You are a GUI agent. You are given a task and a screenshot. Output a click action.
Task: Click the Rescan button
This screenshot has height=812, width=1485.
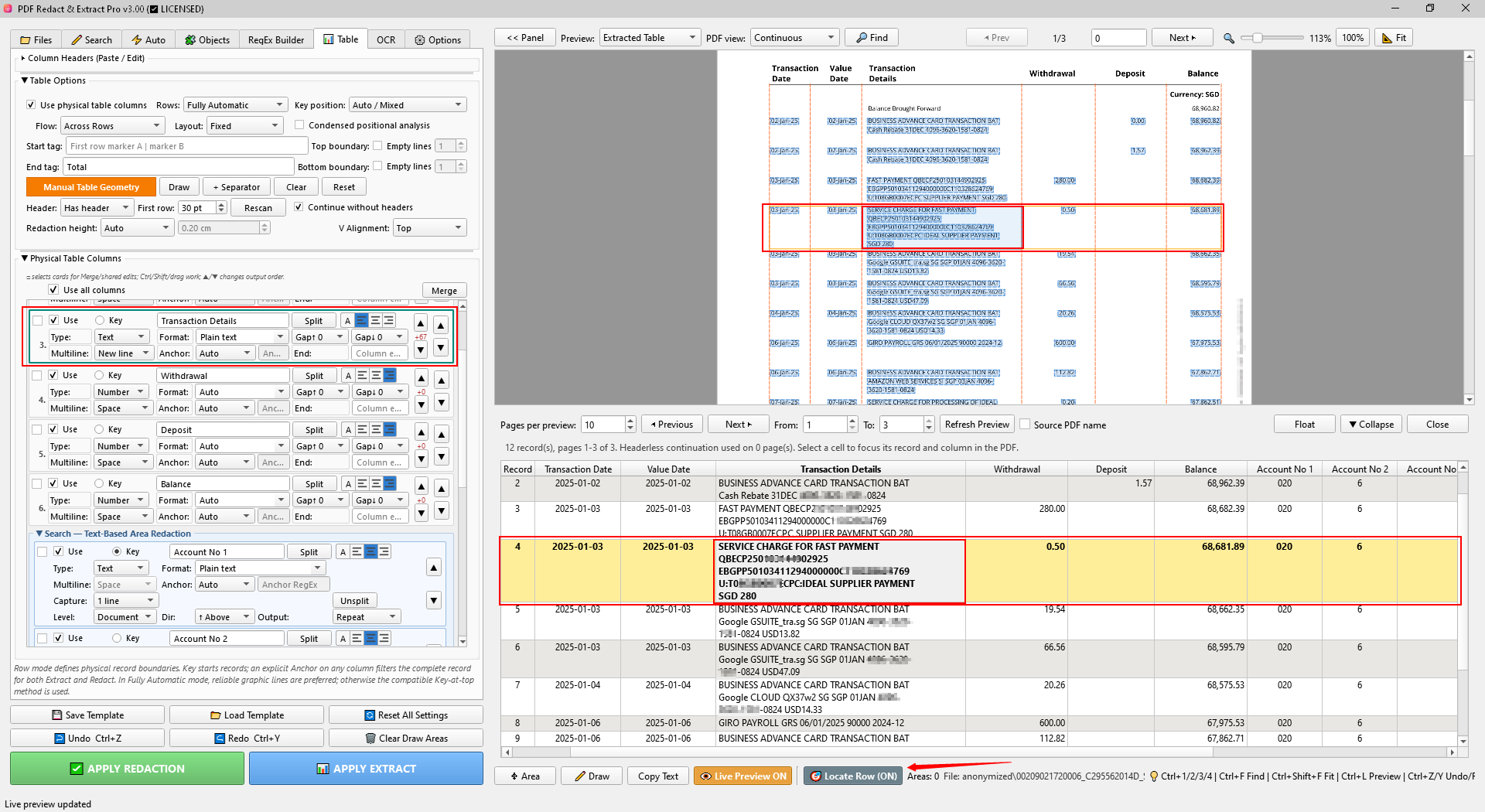pos(258,208)
